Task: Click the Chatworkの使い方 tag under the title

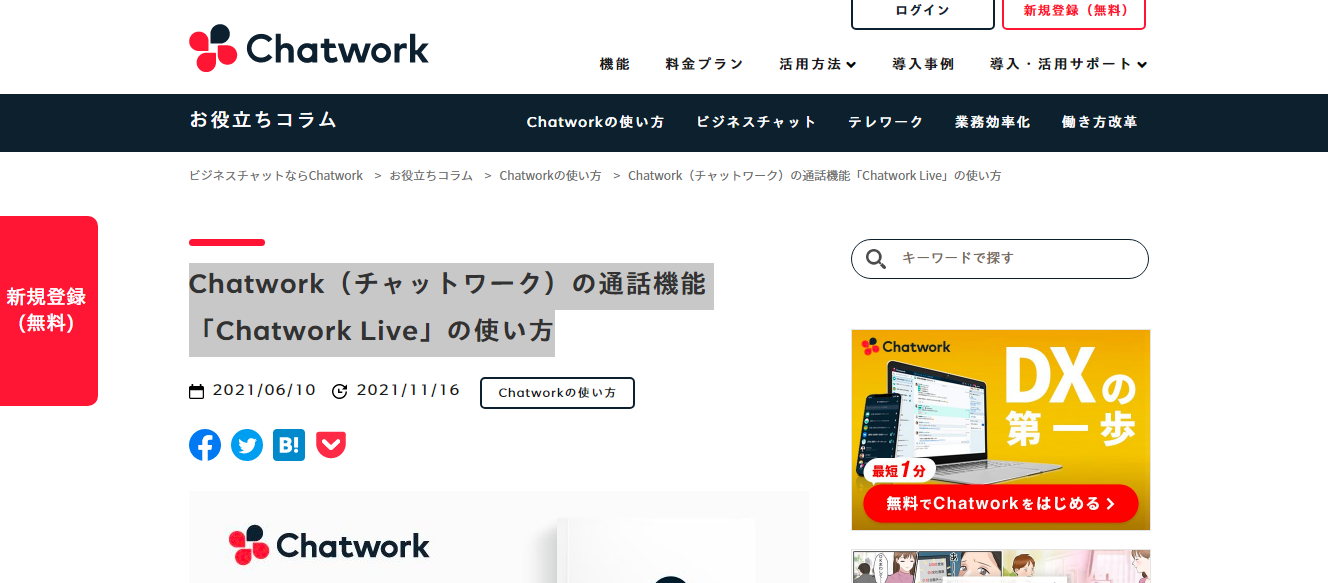Action: point(557,392)
